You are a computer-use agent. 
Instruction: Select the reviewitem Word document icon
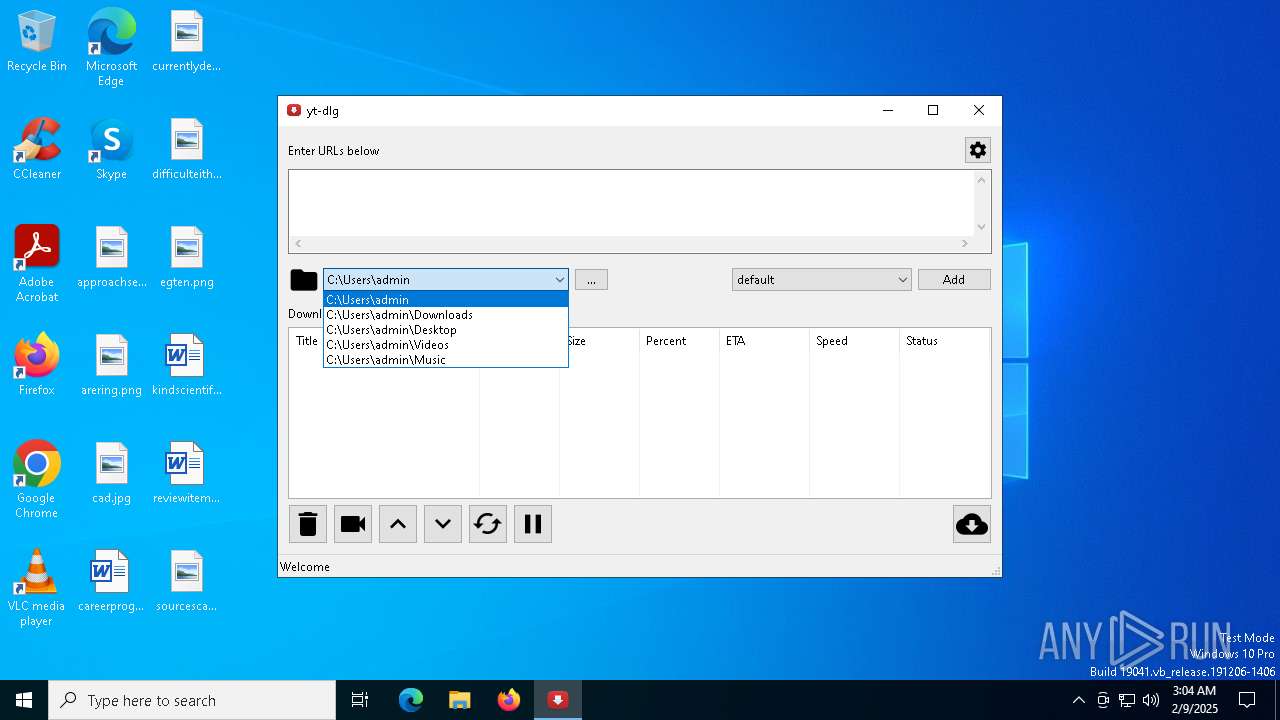(x=186, y=473)
